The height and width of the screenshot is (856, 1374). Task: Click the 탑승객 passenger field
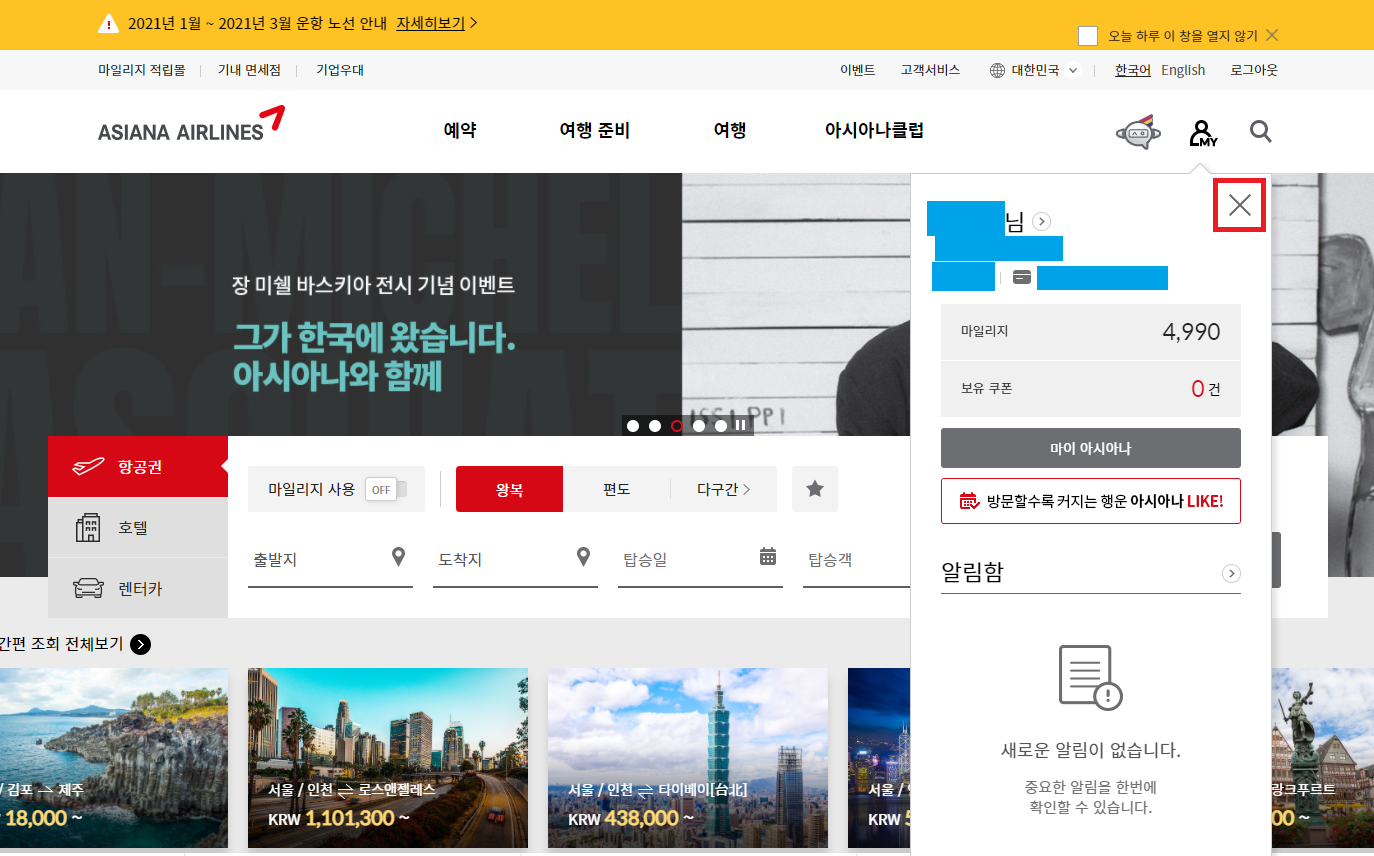pyautogui.click(x=857, y=559)
